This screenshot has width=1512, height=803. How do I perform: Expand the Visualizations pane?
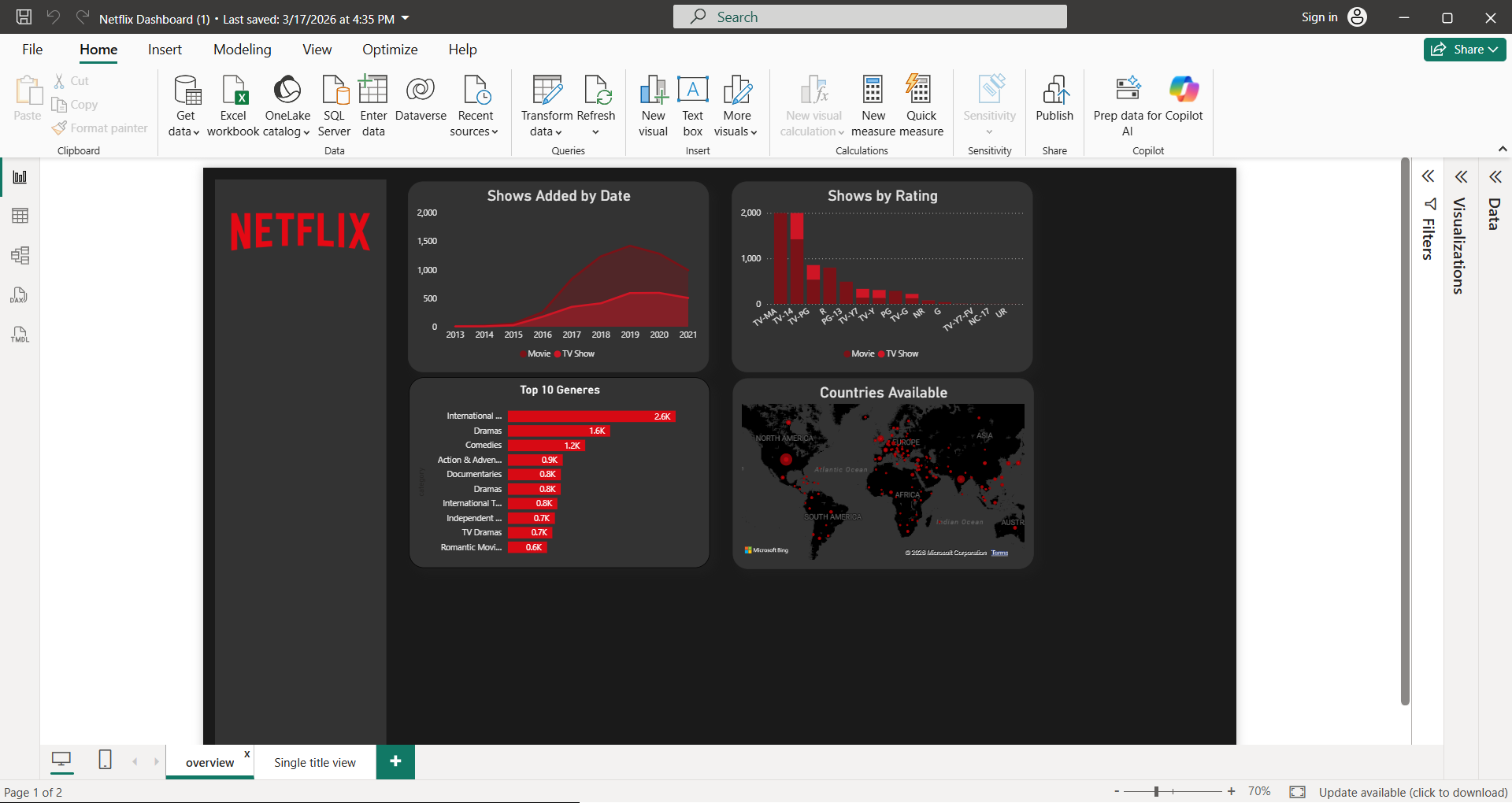1462,176
